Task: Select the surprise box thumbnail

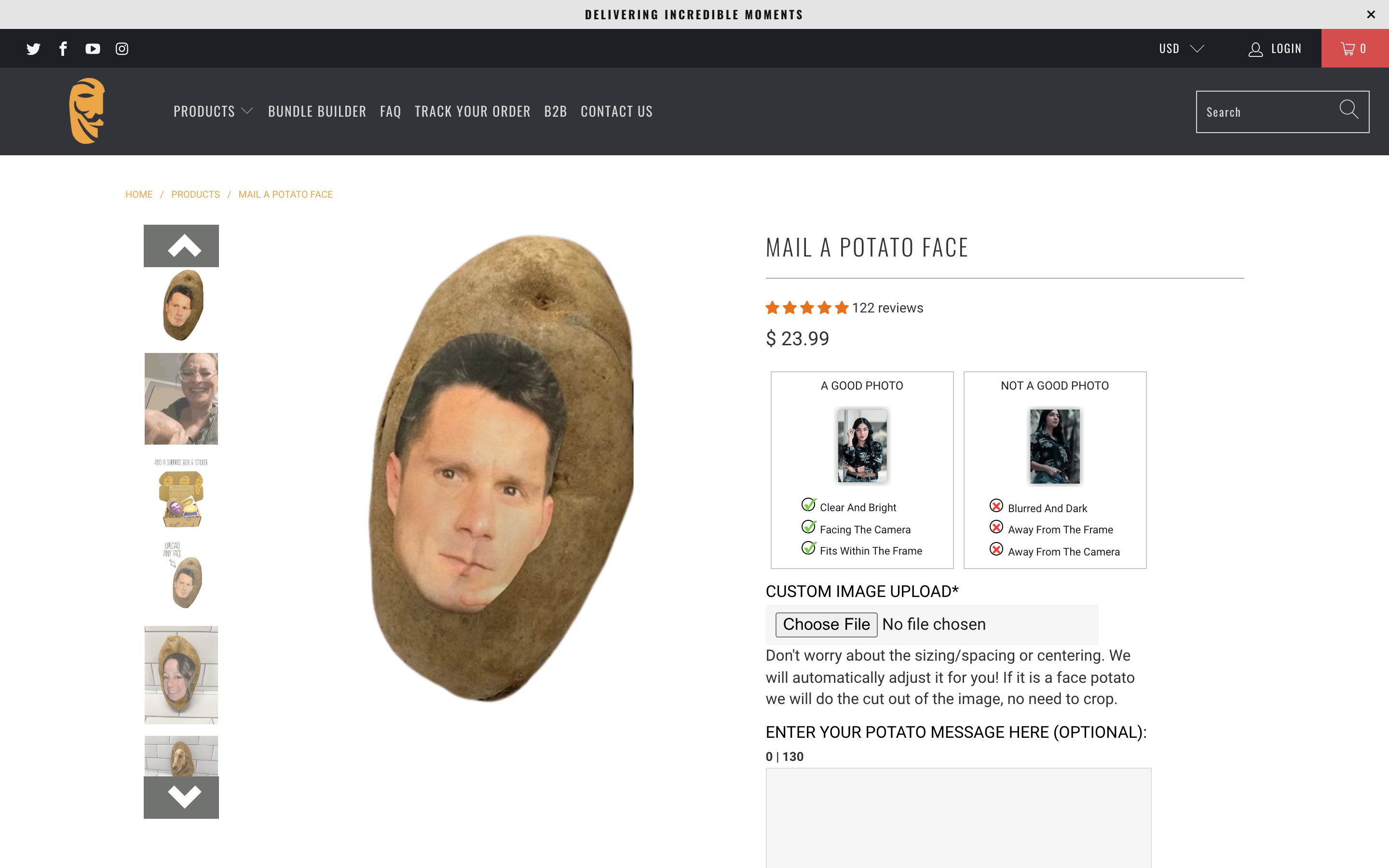Action: 181,493
